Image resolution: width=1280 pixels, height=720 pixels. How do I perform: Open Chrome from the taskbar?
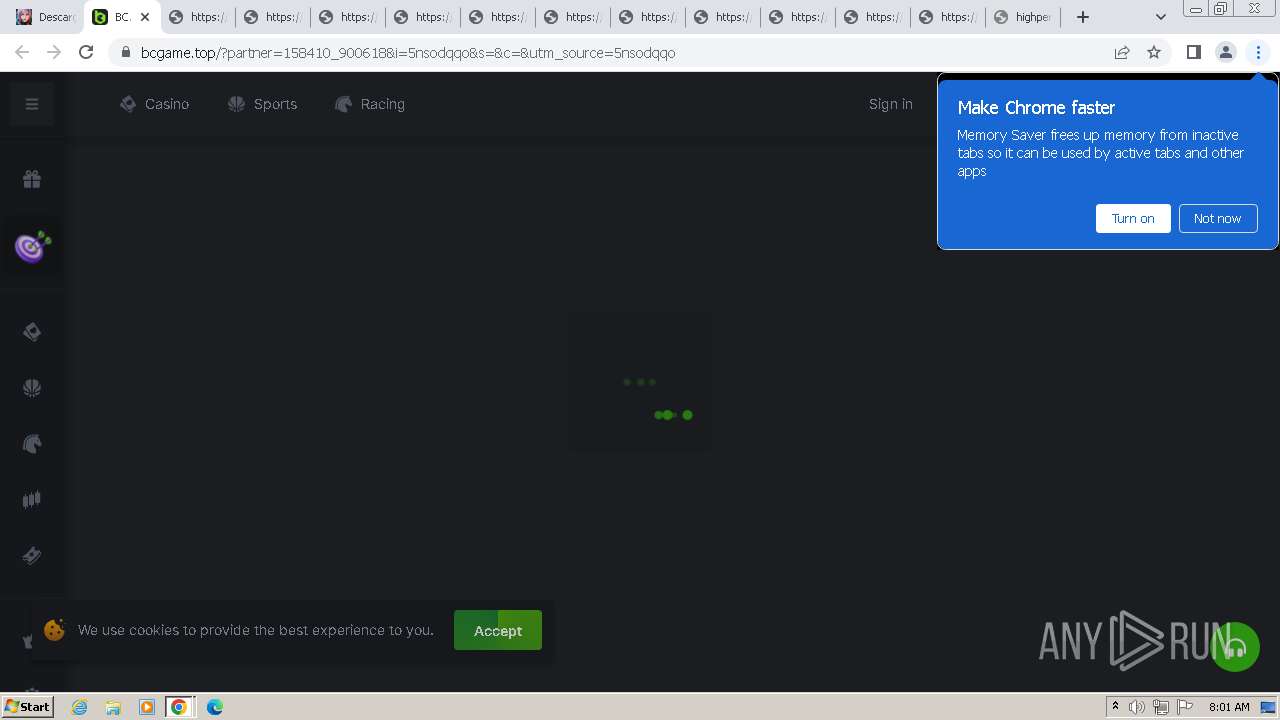coord(179,707)
